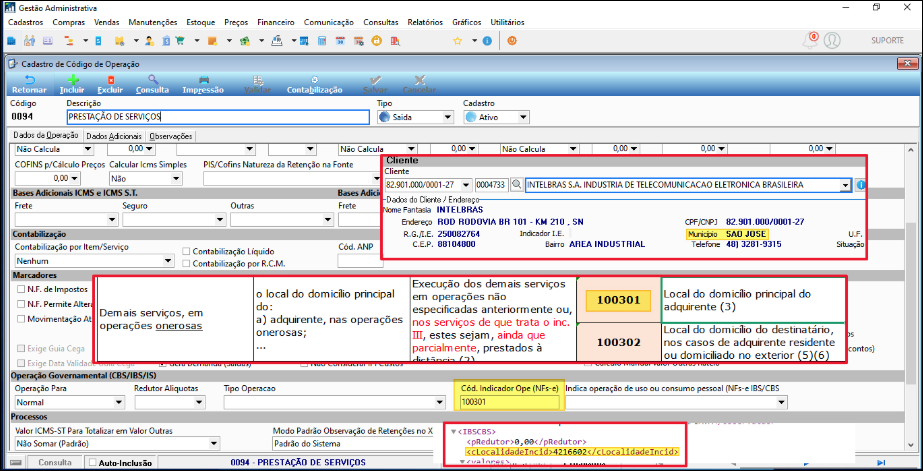This screenshot has height=471, width=923.
Task: Click the shopping cart icon in main toolbar
Action: pyautogui.click(x=180, y=41)
